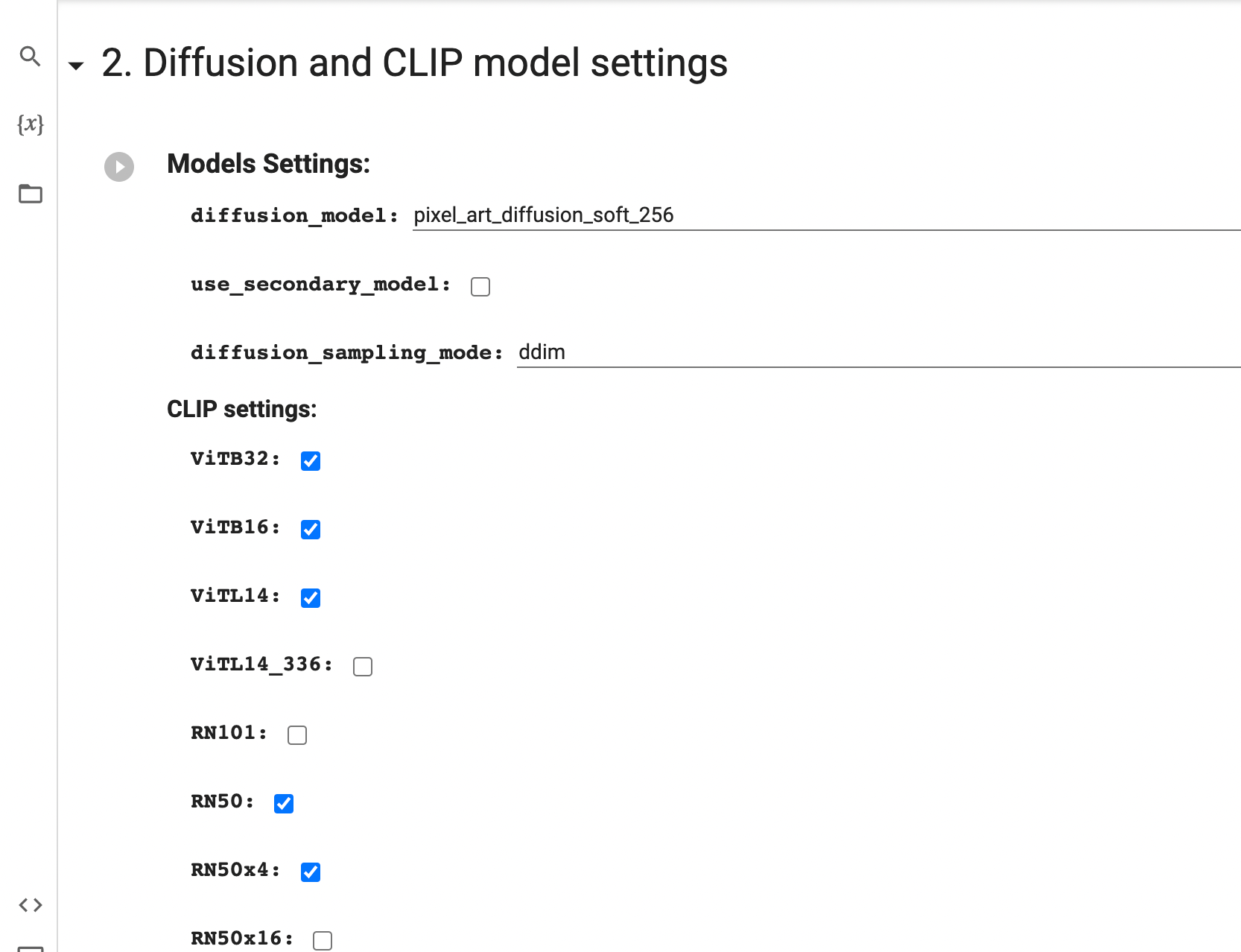
Task: Open the terminal icon at the sidebar bottom
Action: (31, 948)
